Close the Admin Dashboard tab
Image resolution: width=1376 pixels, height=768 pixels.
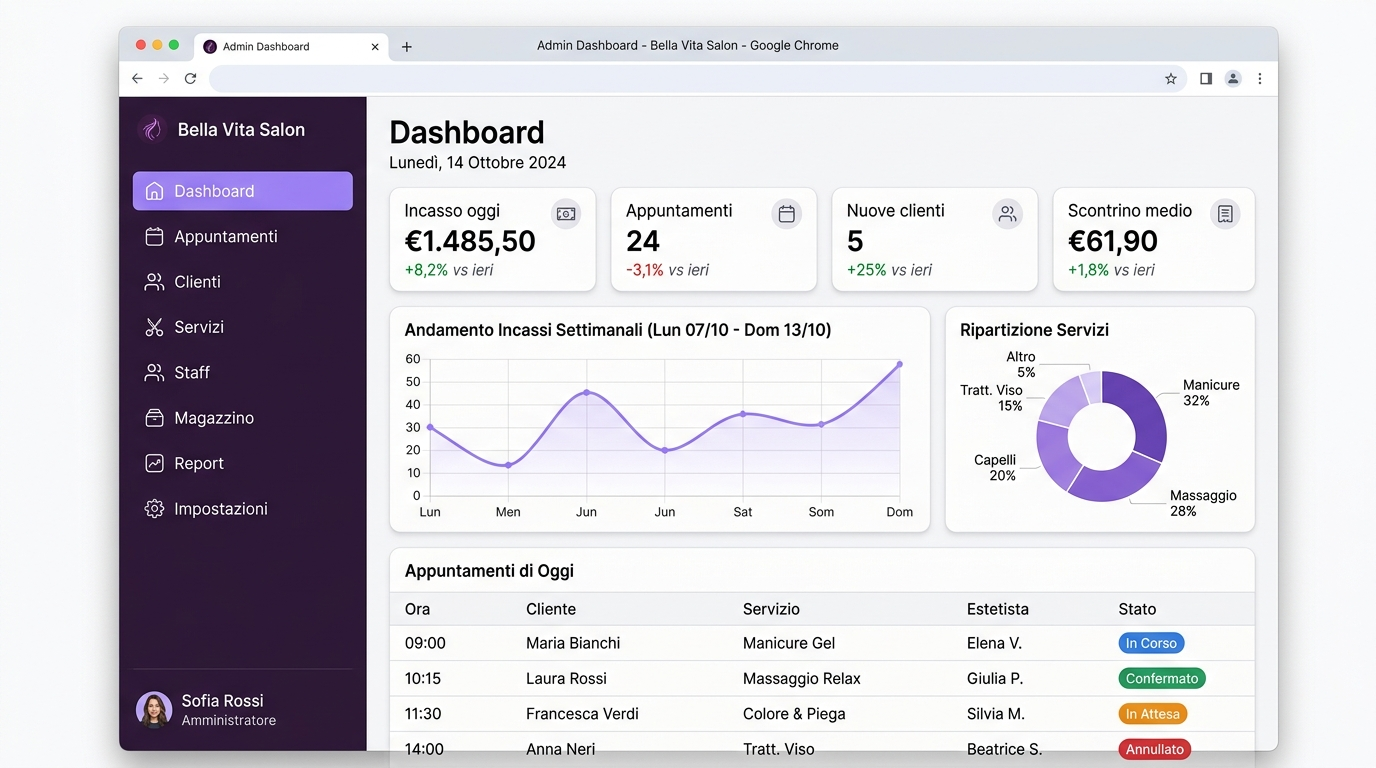pos(375,47)
